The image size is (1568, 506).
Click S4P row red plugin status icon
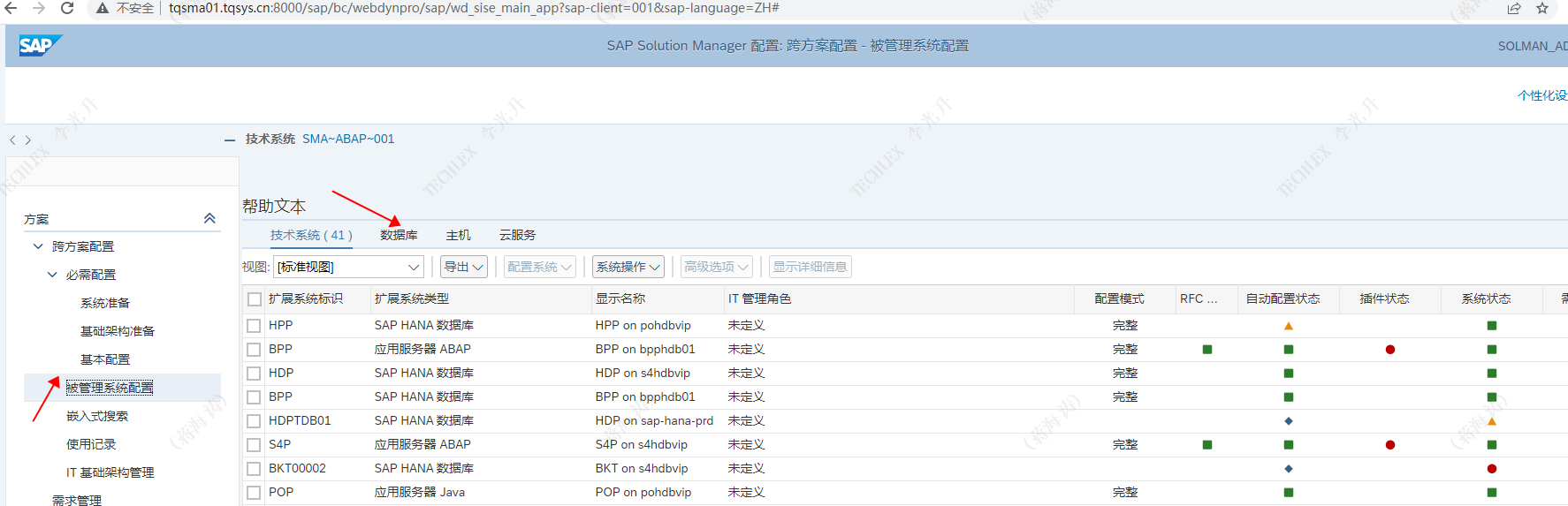1390,445
